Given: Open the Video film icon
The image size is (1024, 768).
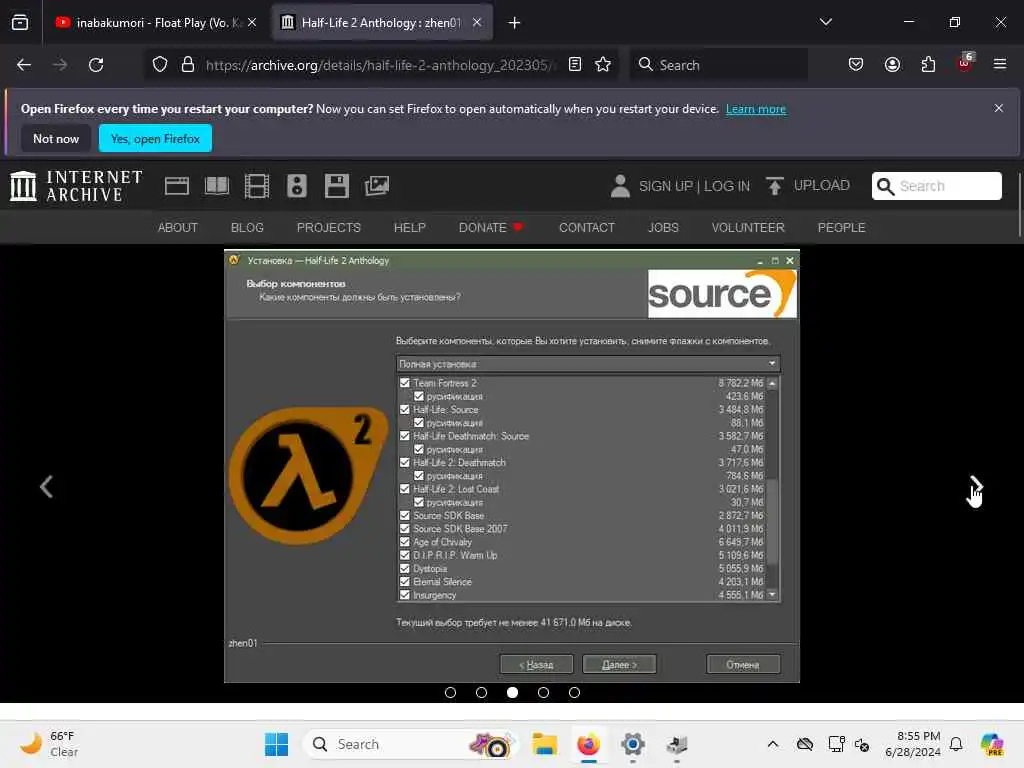Looking at the screenshot, I should click(257, 186).
